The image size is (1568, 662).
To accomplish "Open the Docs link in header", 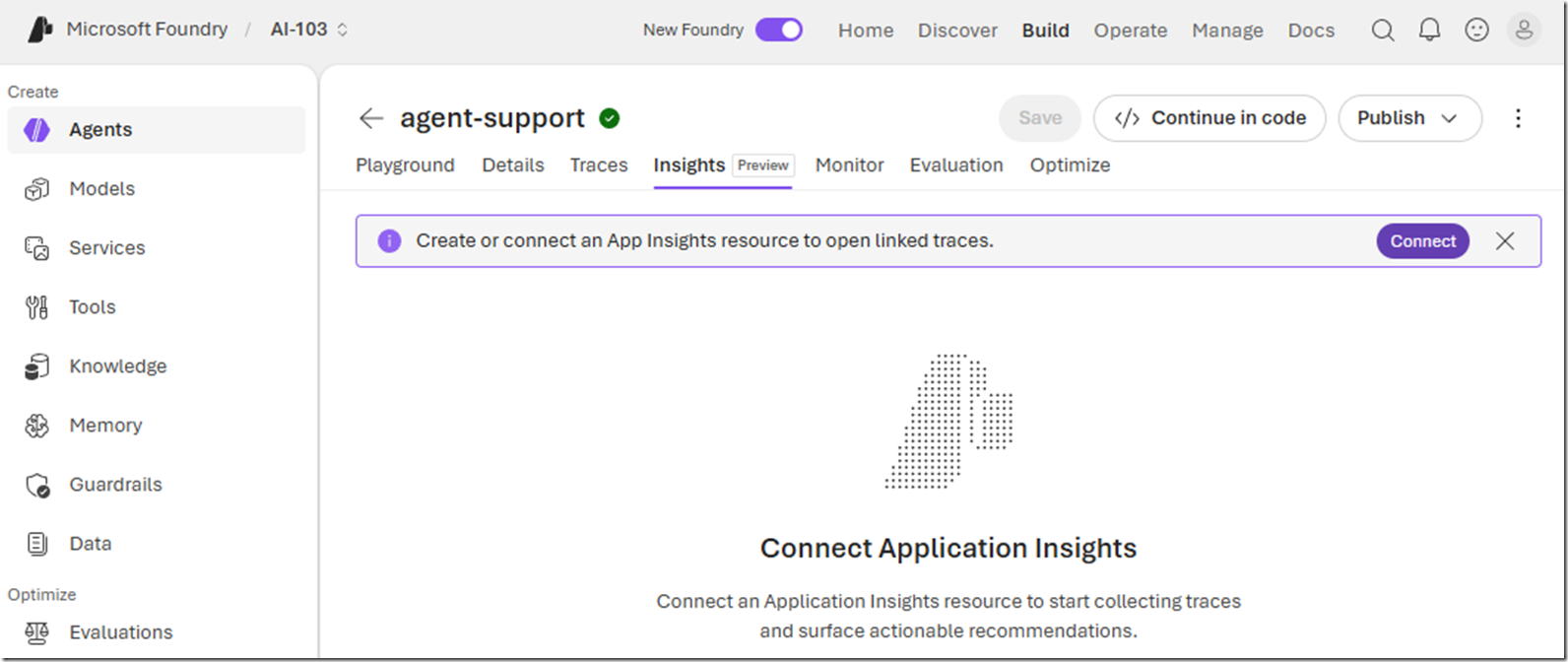I will click(1311, 31).
